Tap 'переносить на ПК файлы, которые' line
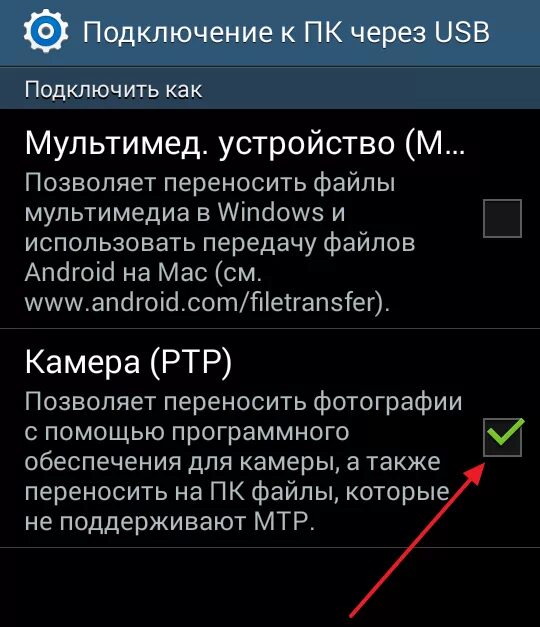This screenshot has height=627, width=540. [x=237, y=492]
